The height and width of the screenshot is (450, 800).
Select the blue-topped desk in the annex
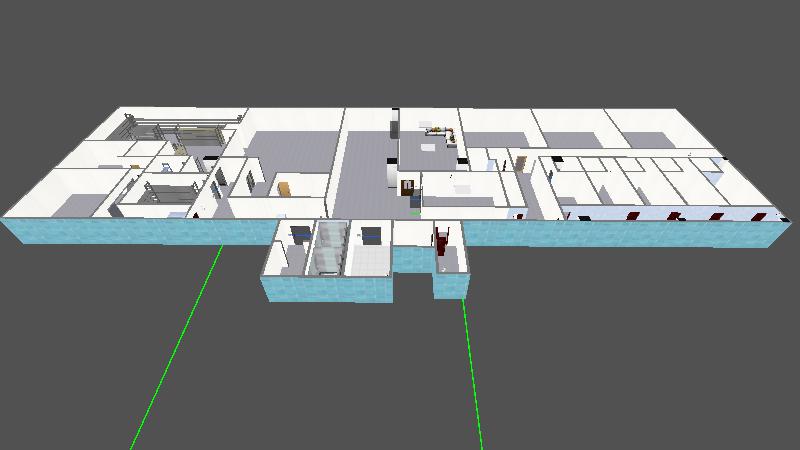[370, 233]
